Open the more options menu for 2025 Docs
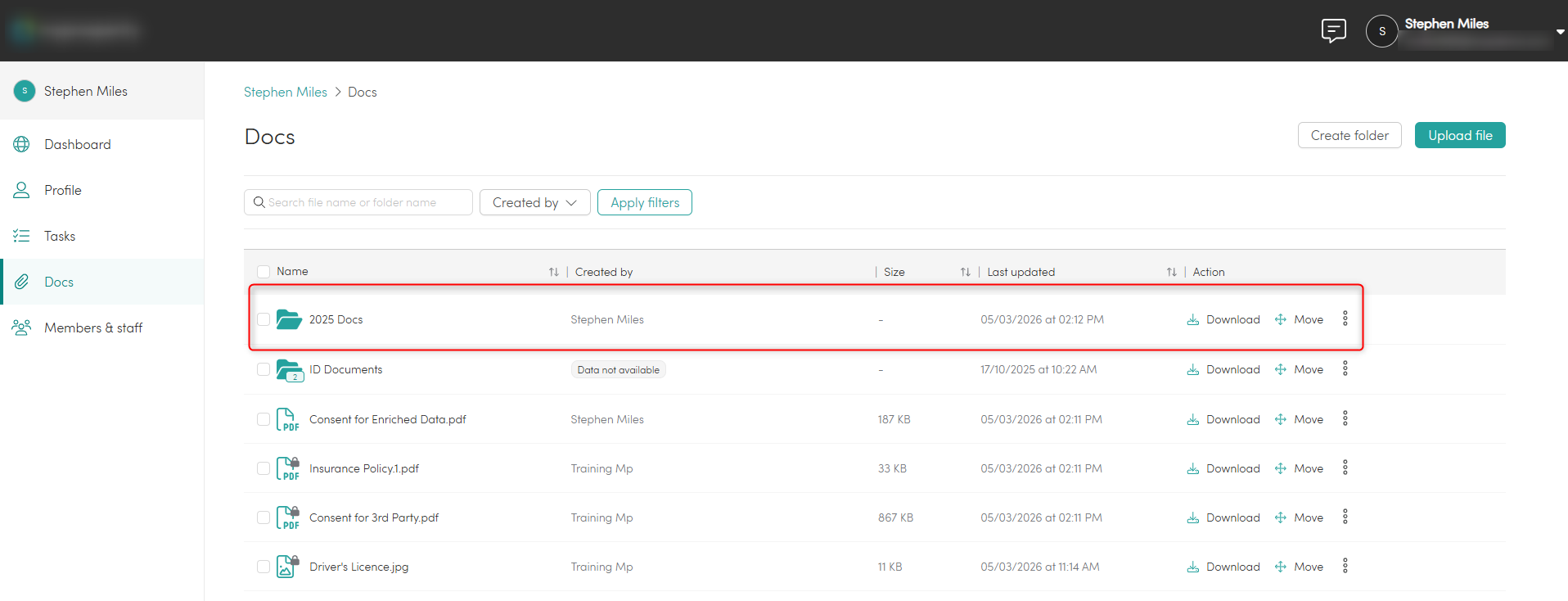Screen dimensions: 1568x601 pyautogui.click(x=1345, y=319)
